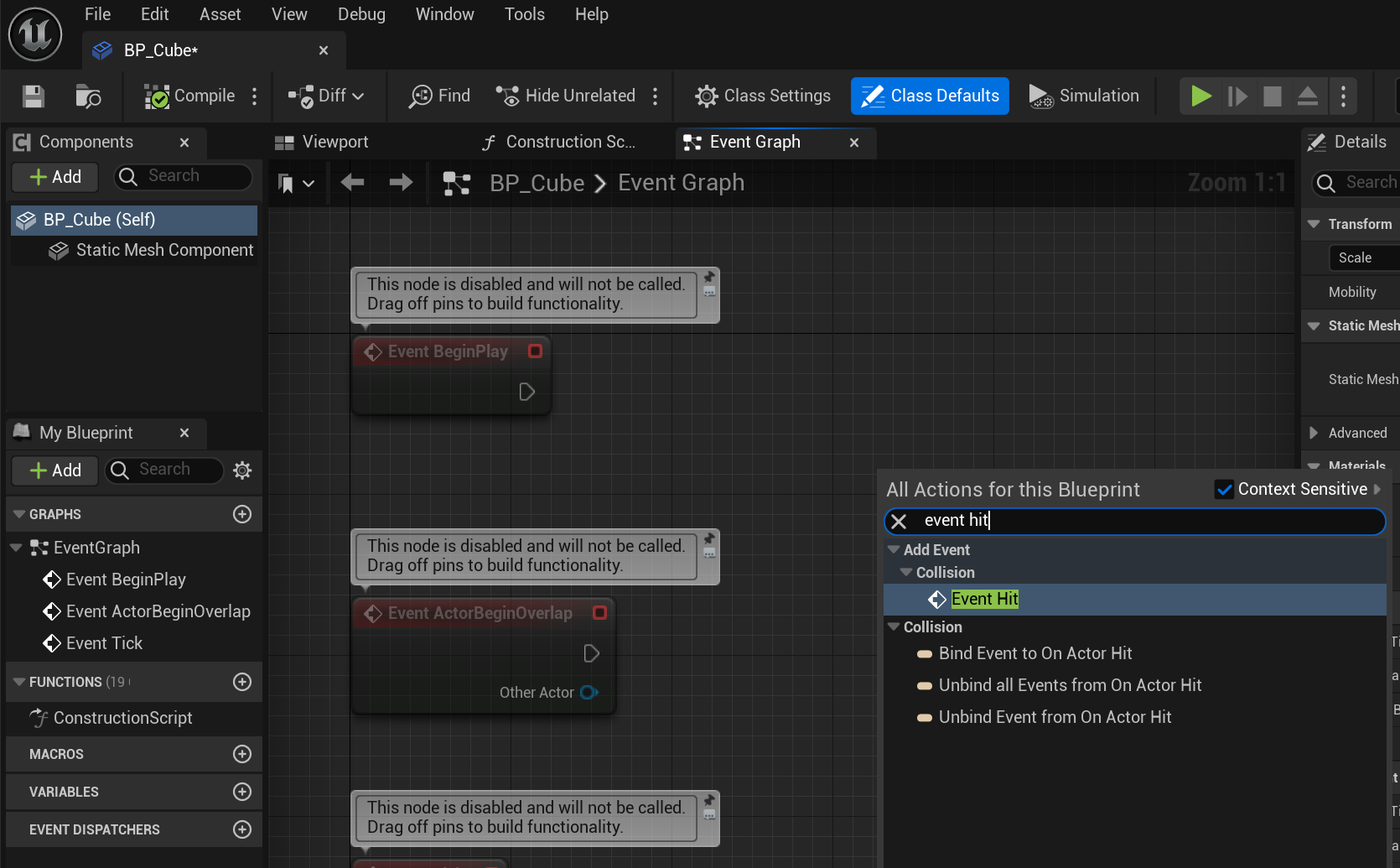This screenshot has width=1400, height=868.
Task: Open Simulation mode
Action: click(1084, 96)
